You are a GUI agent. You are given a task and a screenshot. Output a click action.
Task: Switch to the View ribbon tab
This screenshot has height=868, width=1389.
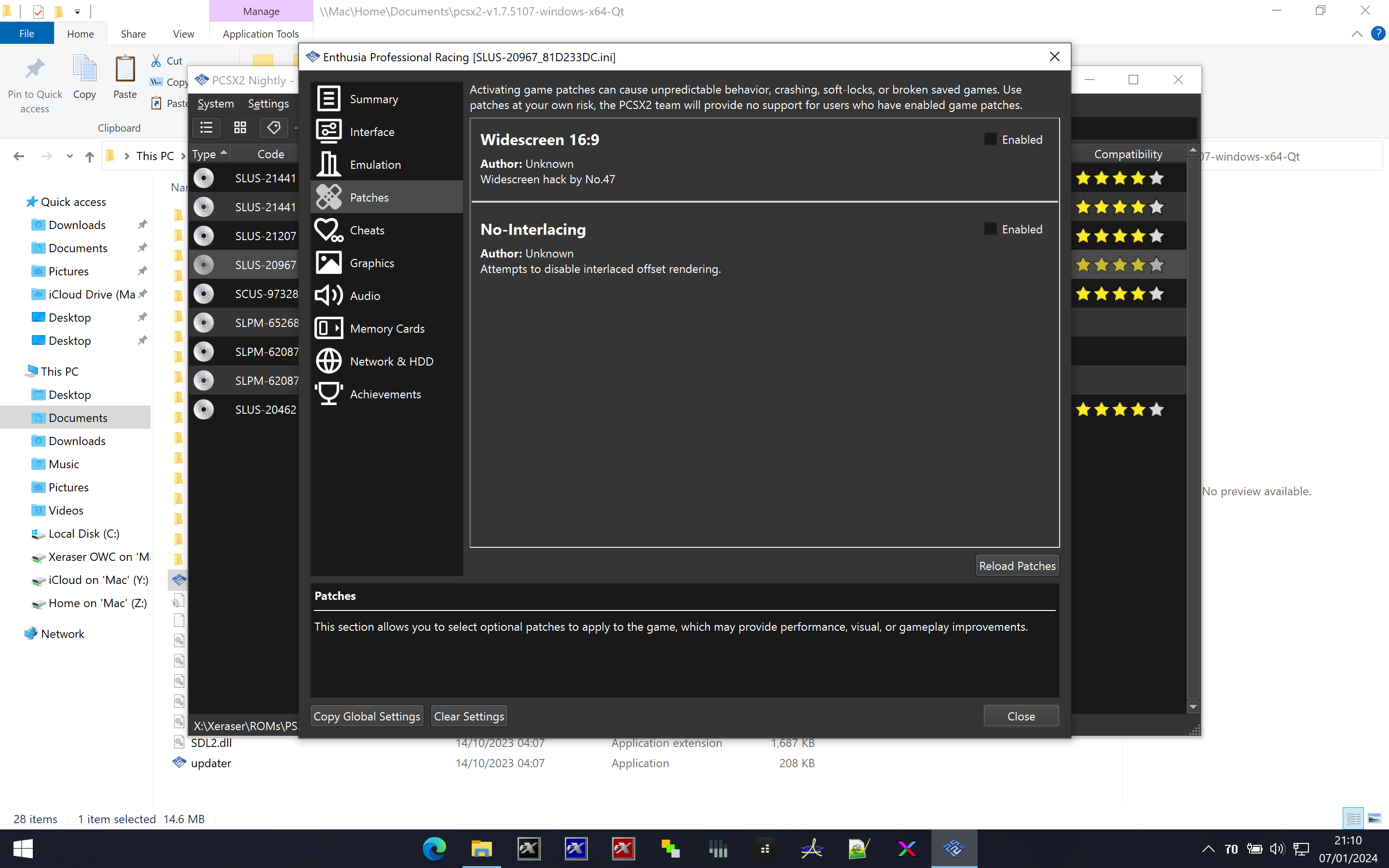tap(184, 34)
